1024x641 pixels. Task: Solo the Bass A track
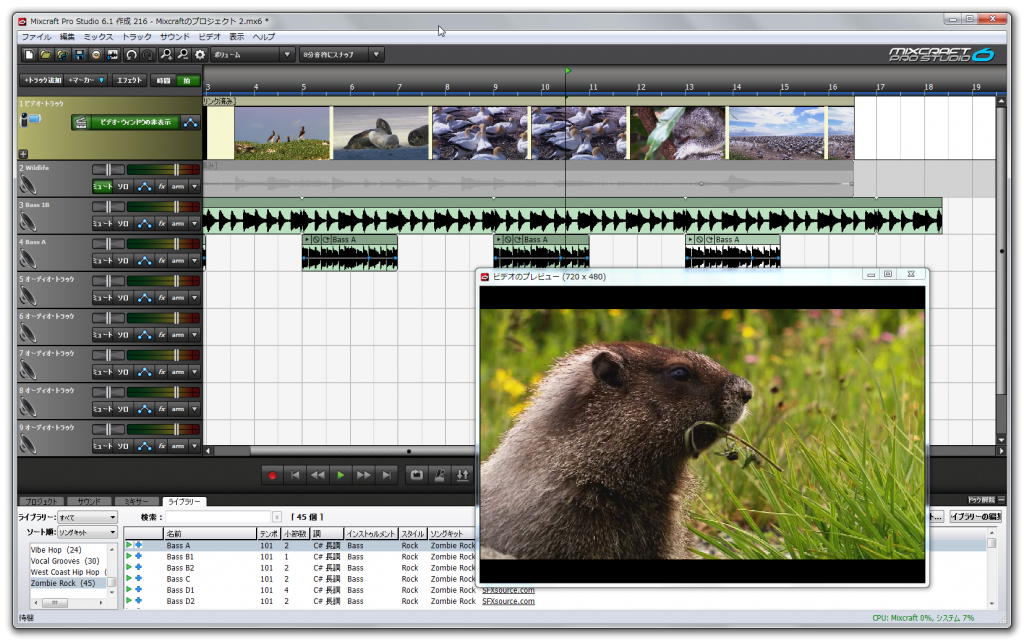[x=123, y=261]
